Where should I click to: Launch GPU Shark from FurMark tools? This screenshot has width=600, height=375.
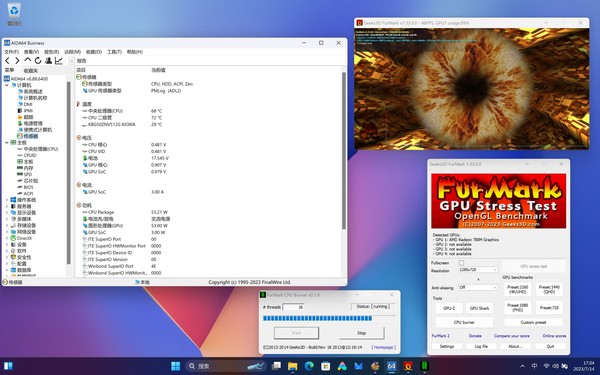click(479, 308)
